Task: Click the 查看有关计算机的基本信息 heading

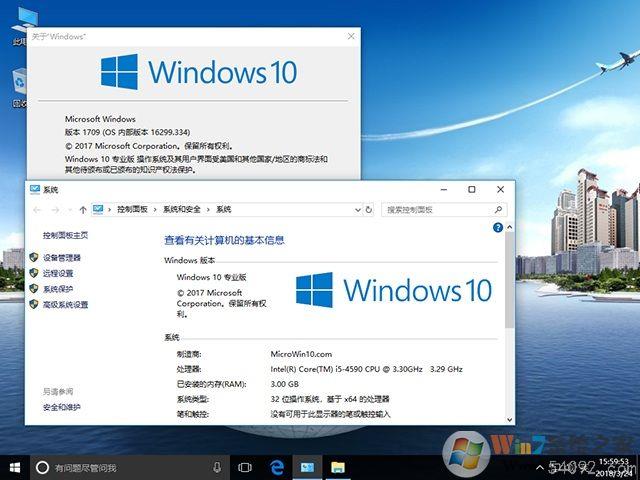Action: click(x=224, y=240)
